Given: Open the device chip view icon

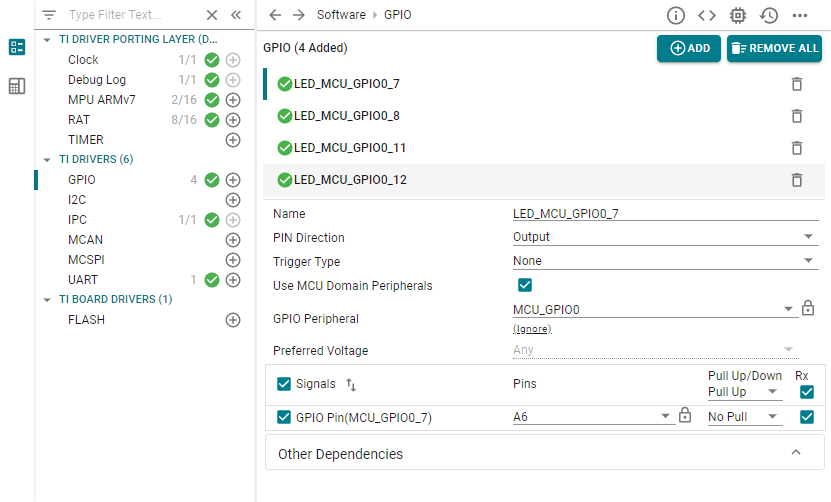Looking at the screenshot, I should click(738, 15).
